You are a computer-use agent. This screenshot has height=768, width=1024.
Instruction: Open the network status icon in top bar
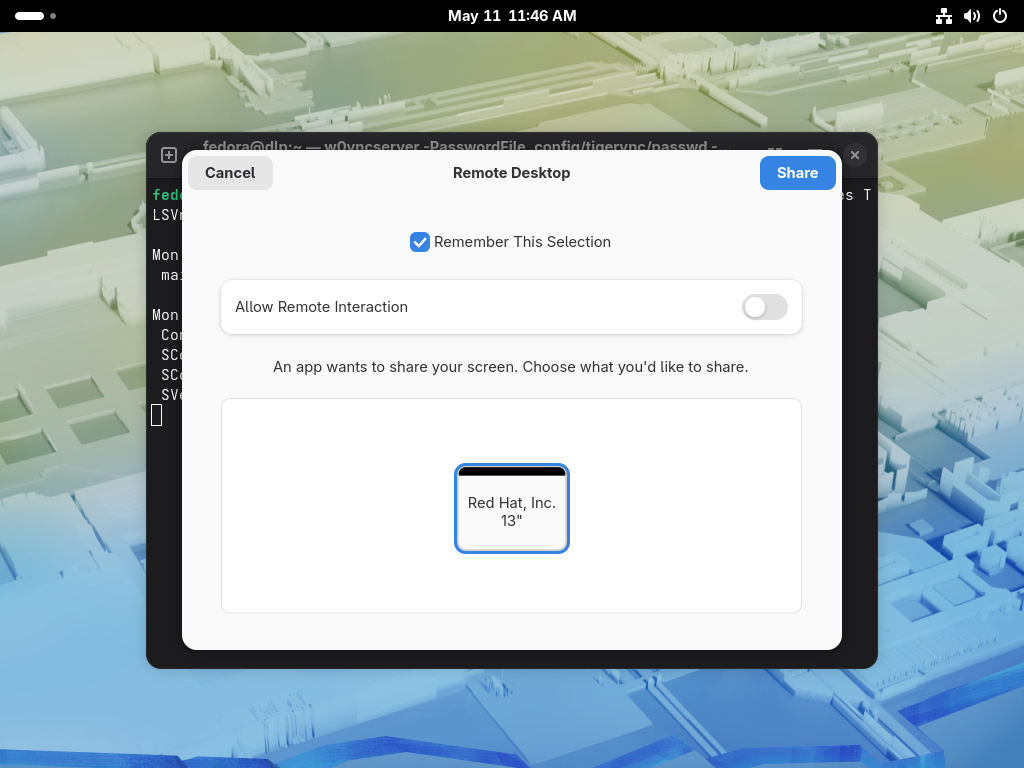(x=944, y=16)
